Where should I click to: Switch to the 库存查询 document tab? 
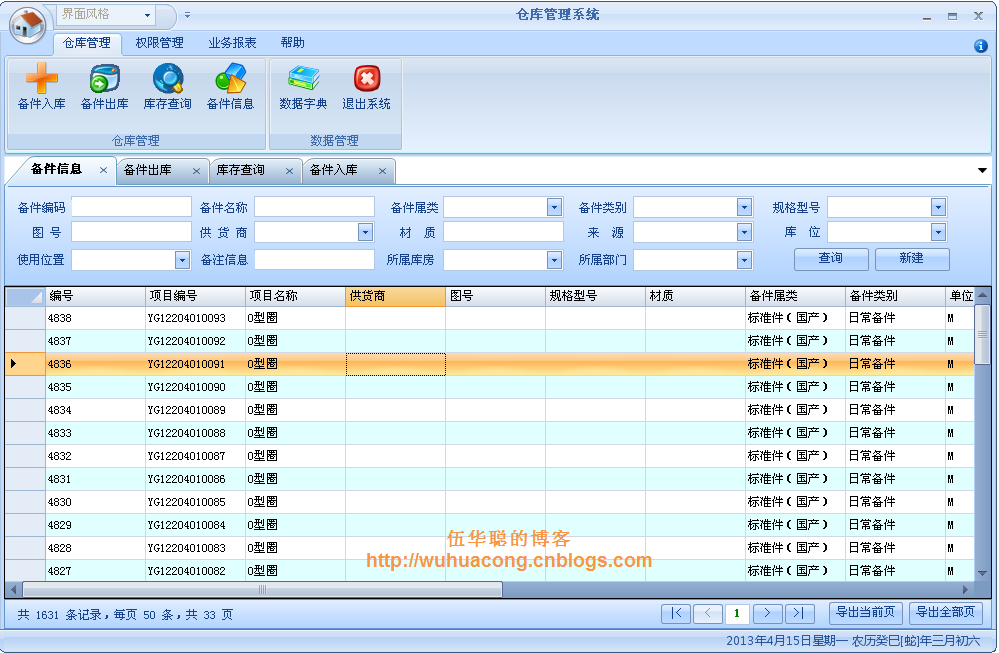[x=241, y=170]
